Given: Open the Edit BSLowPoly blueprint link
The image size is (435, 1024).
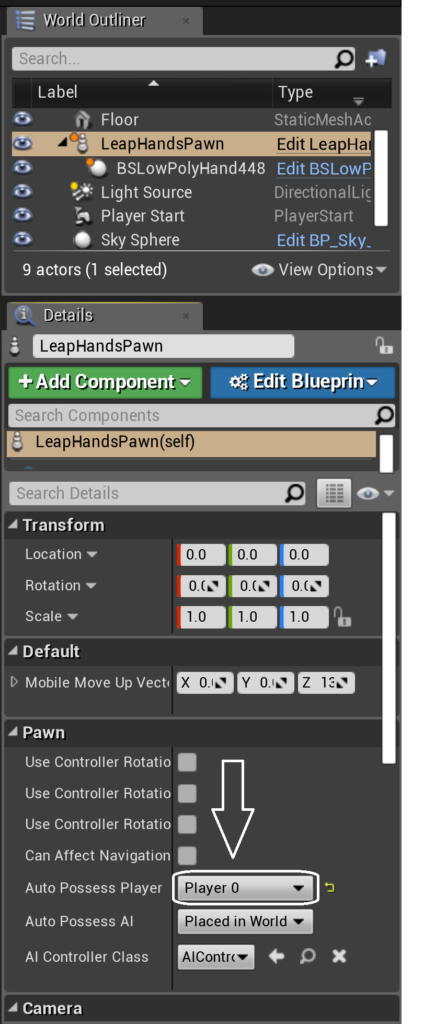Looking at the screenshot, I should coord(324,168).
